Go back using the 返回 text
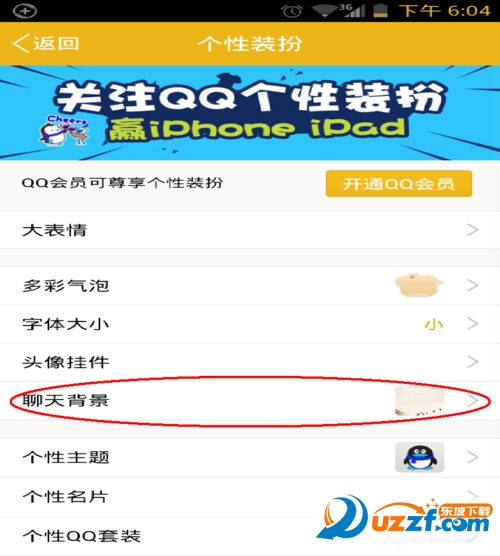The height and width of the screenshot is (556, 500). pos(56,44)
